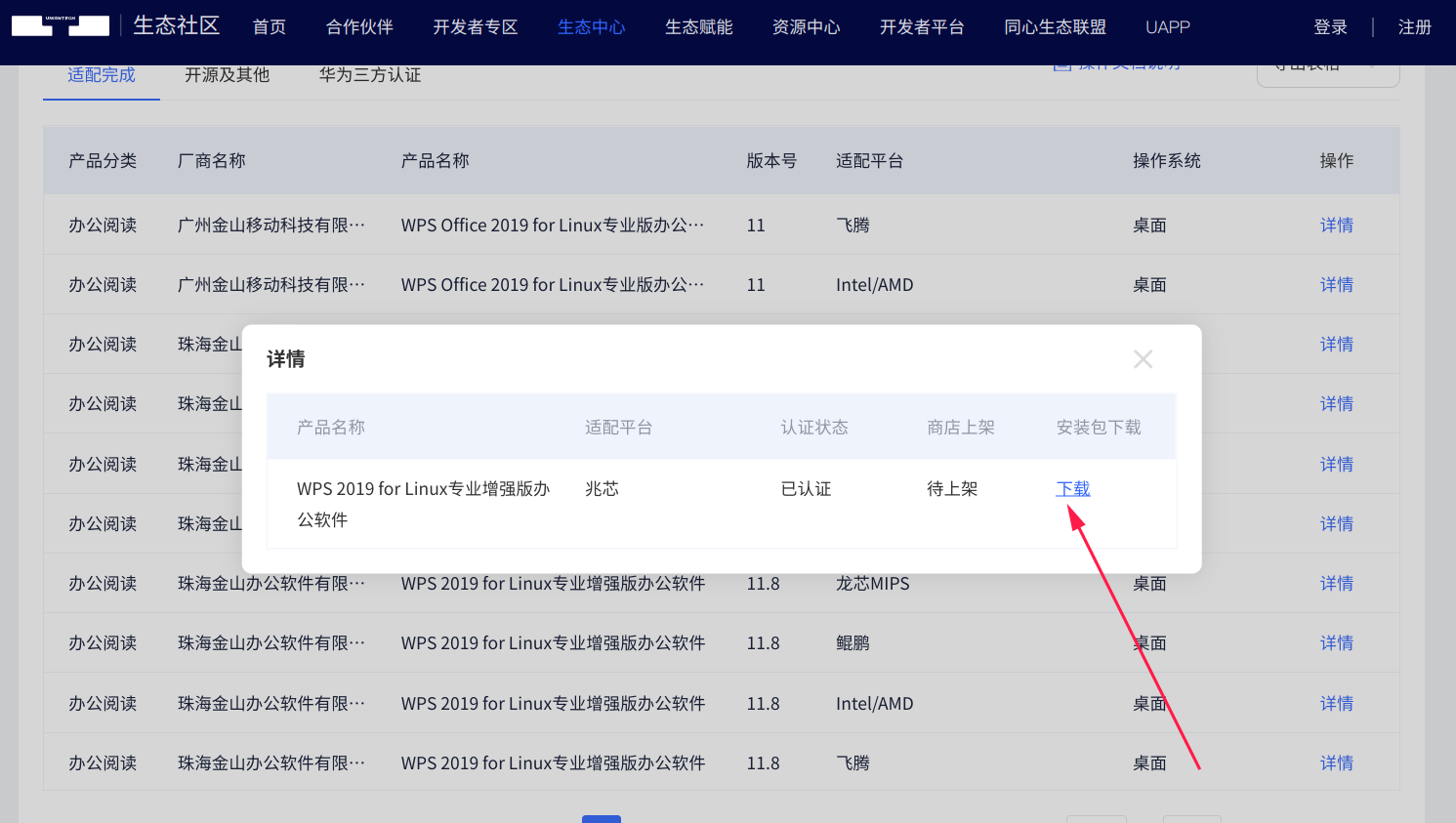Open the 资源中心 menu item
Image resolution: width=1456 pixels, height=823 pixels.
click(x=806, y=27)
